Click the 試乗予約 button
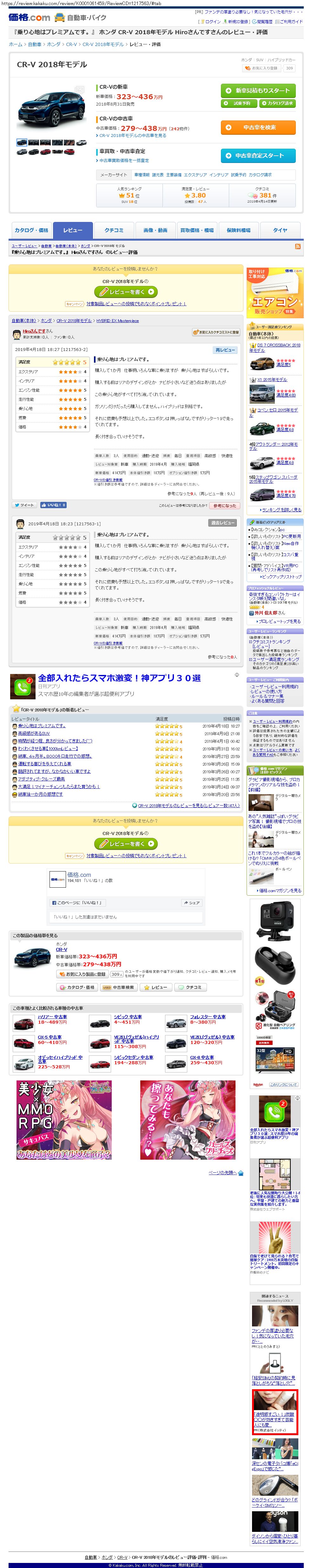Image resolution: width=312 pixels, height=1568 pixels. point(239,103)
